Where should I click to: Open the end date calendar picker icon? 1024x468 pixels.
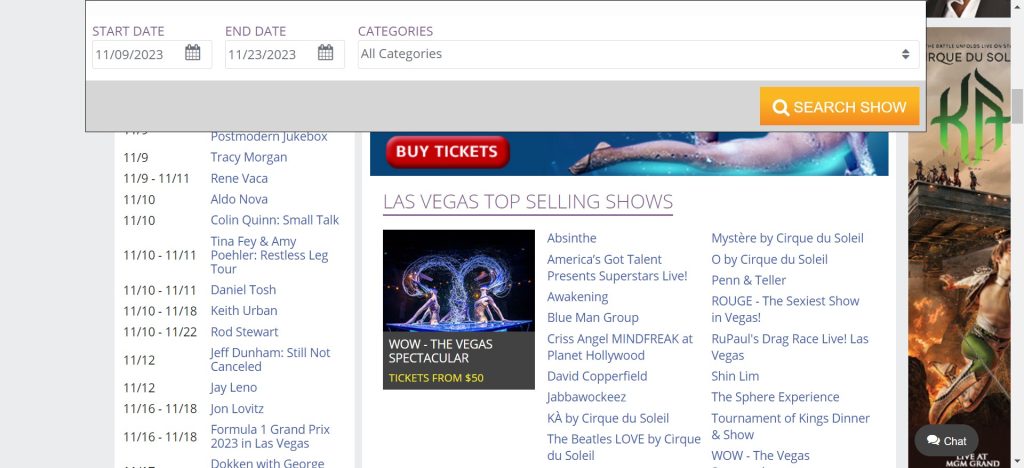(325, 53)
